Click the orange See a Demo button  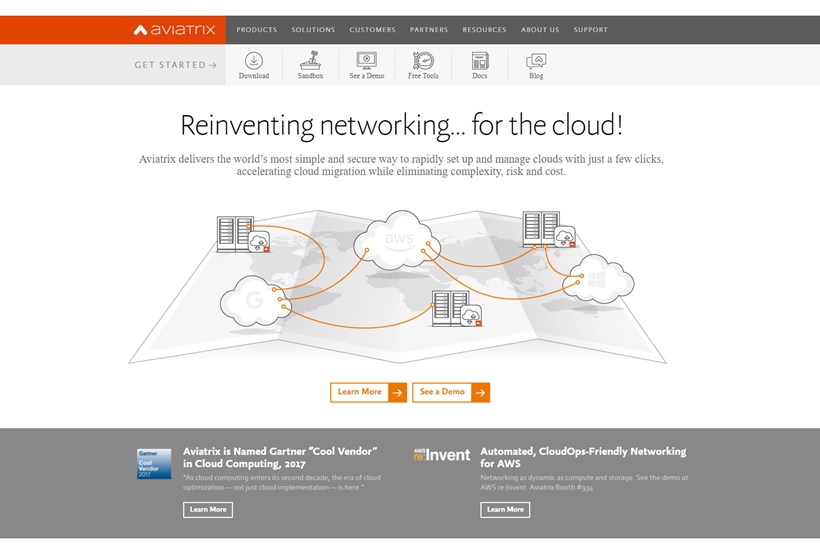click(451, 392)
